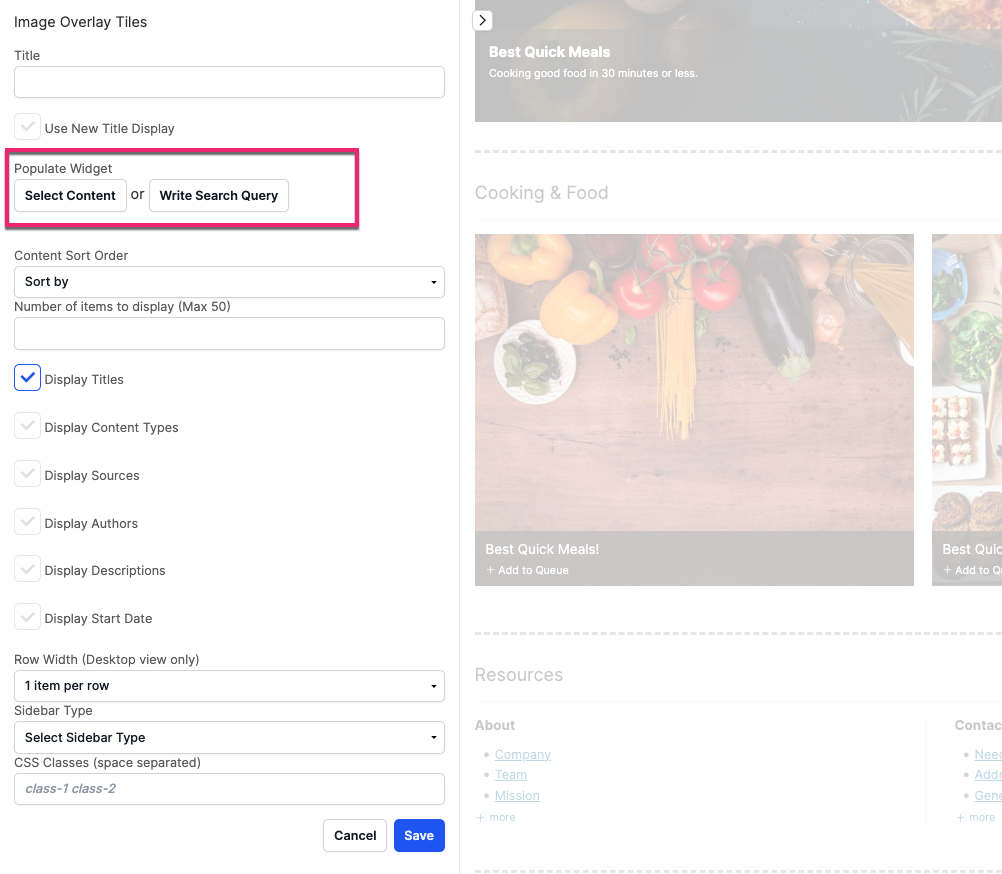Expand the Select Sidebar Type dropdown
Image resolution: width=1002 pixels, height=874 pixels.
coord(229,738)
